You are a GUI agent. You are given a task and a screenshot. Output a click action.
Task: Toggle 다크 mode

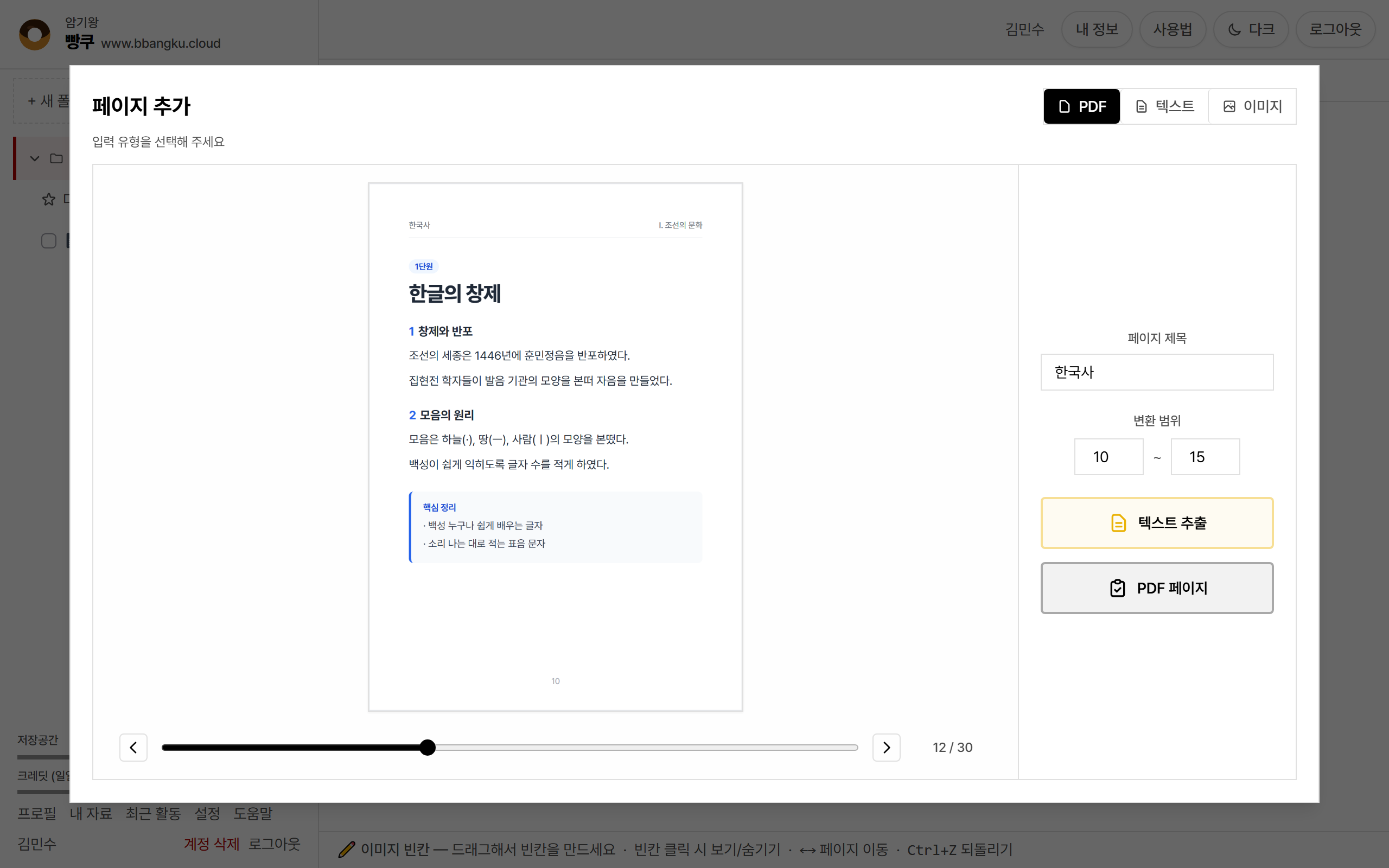coord(1251,29)
